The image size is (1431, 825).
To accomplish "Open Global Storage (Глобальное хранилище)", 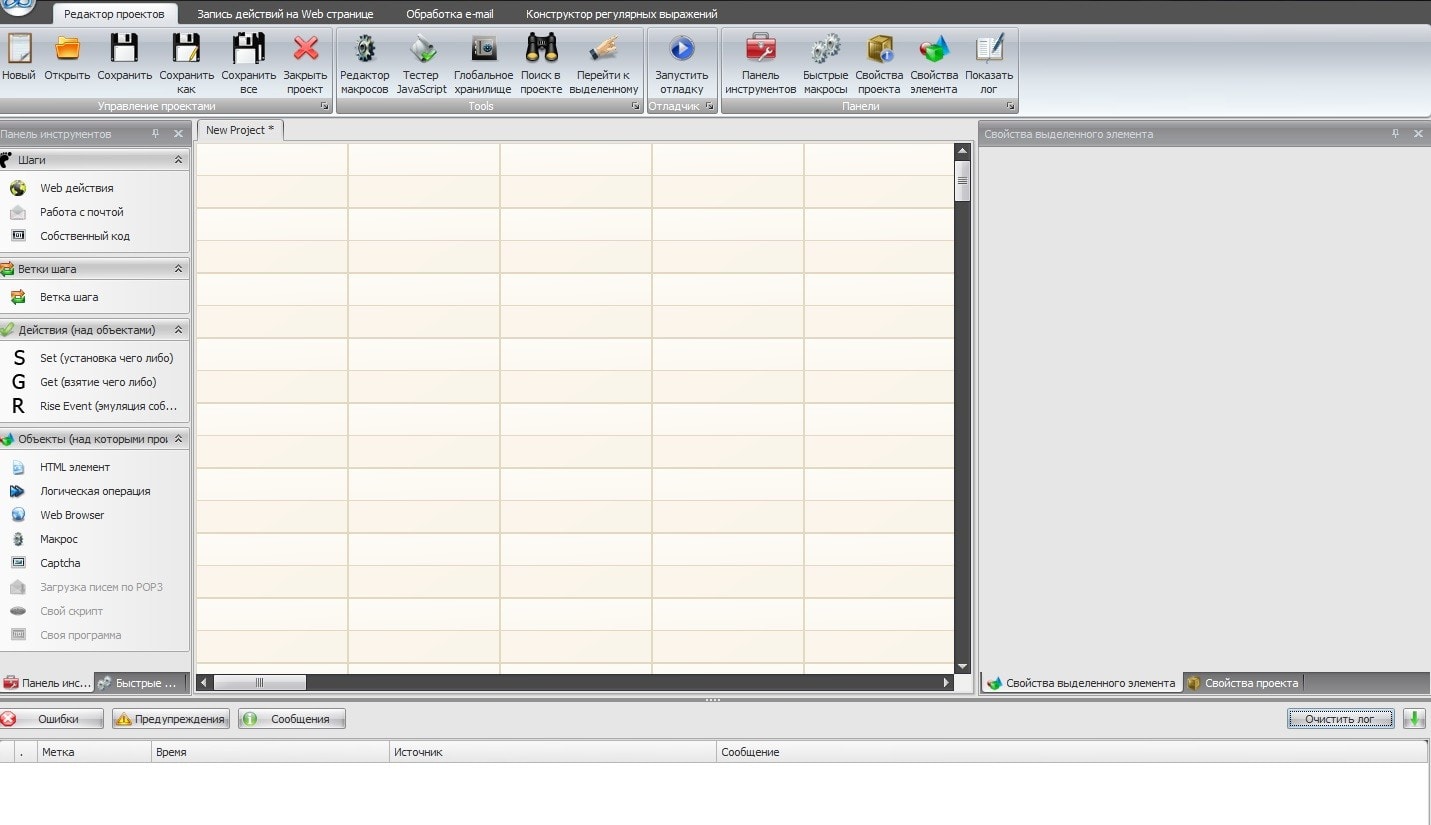I will coord(483,50).
